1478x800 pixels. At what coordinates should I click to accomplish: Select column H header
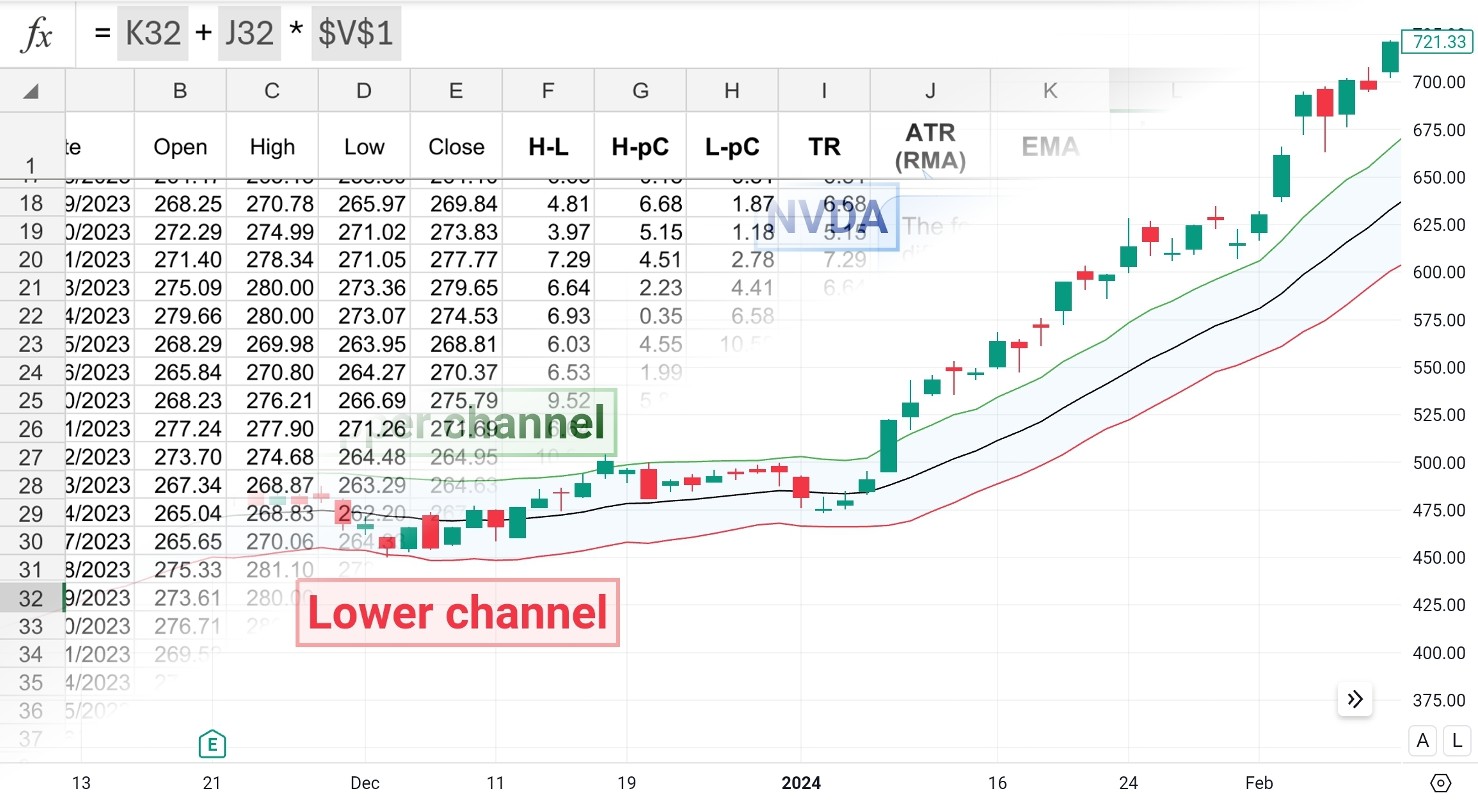click(x=732, y=91)
